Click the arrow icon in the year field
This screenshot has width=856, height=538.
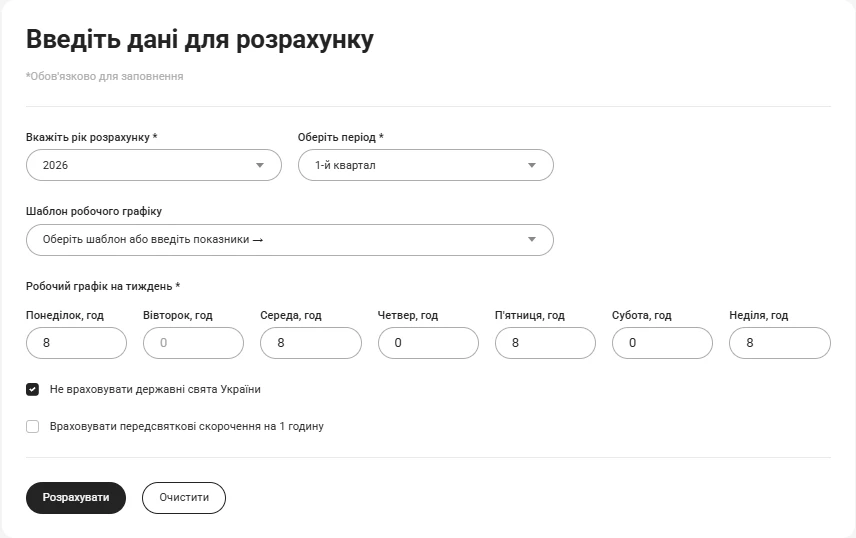point(260,165)
